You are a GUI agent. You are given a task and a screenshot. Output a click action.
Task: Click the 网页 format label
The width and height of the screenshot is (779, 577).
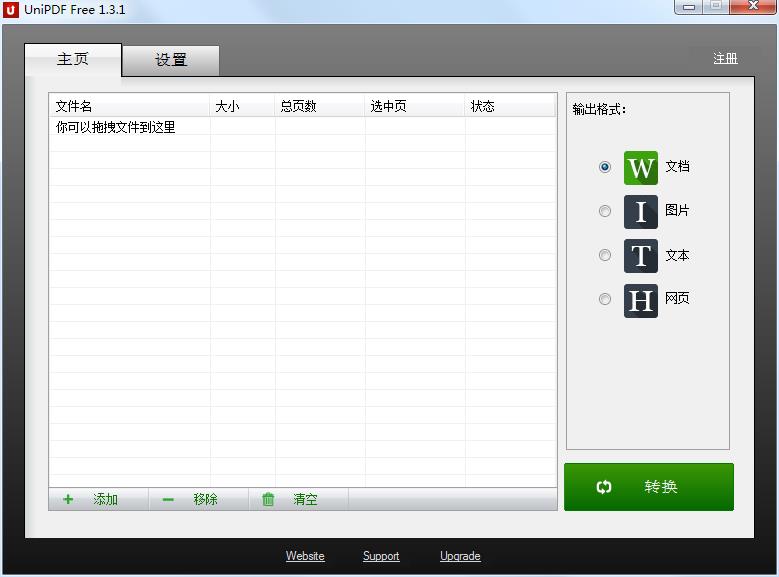[677, 298]
